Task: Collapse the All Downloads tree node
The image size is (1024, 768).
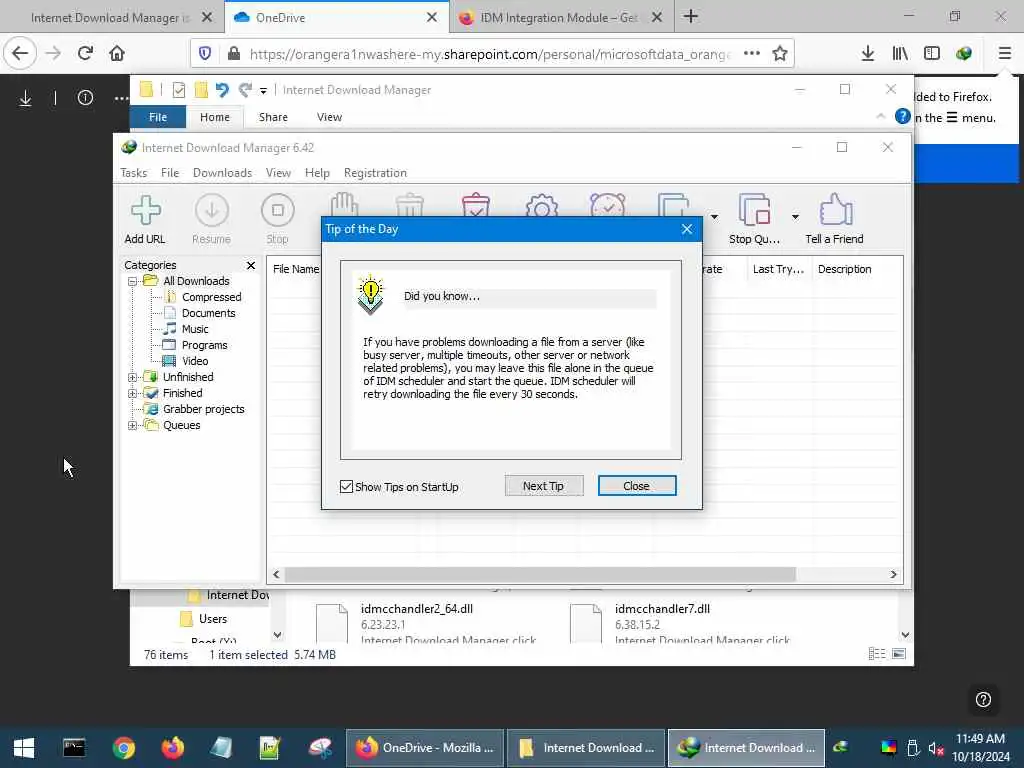Action: 133,281
